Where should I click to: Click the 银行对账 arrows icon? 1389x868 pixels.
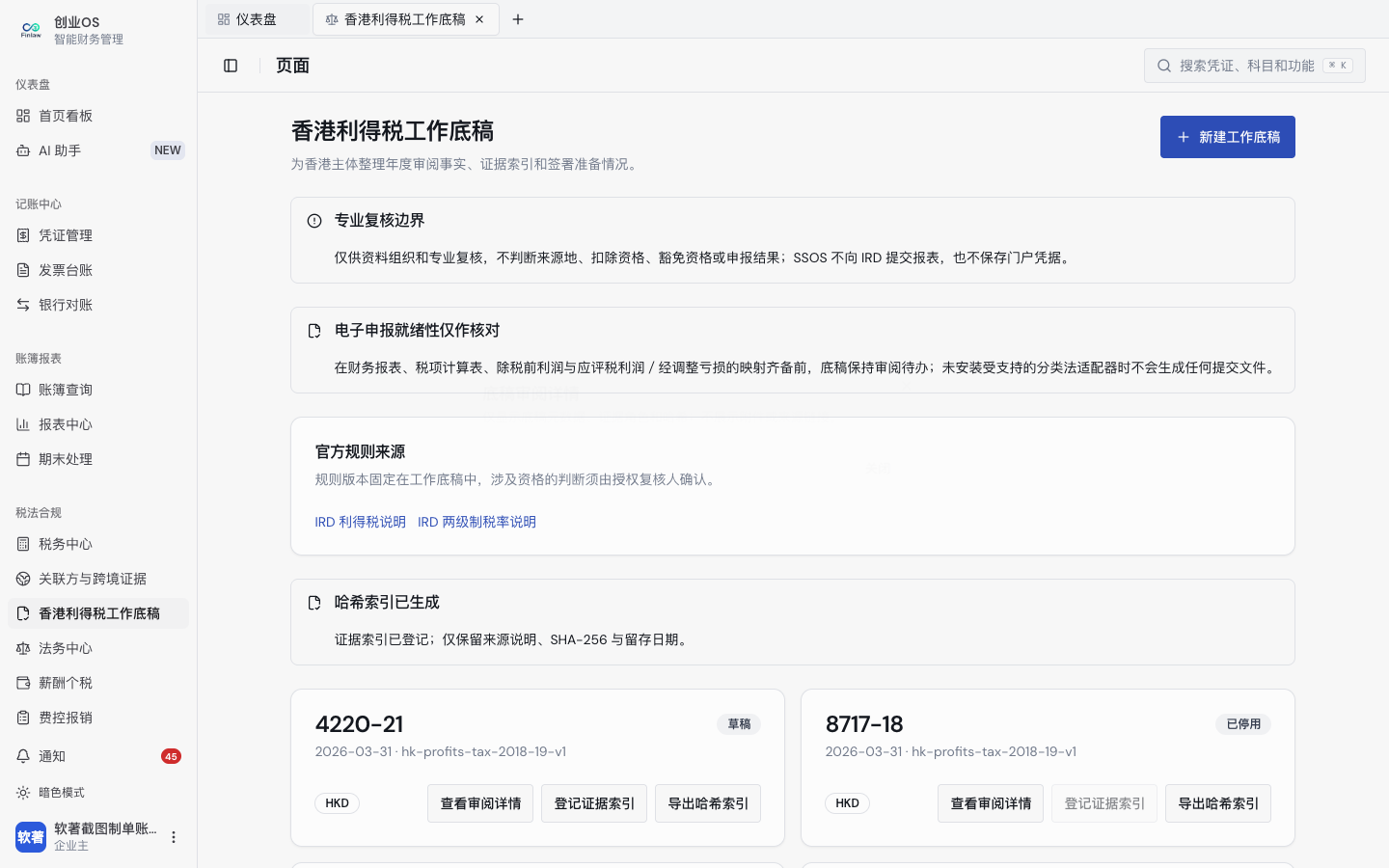pos(23,305)
